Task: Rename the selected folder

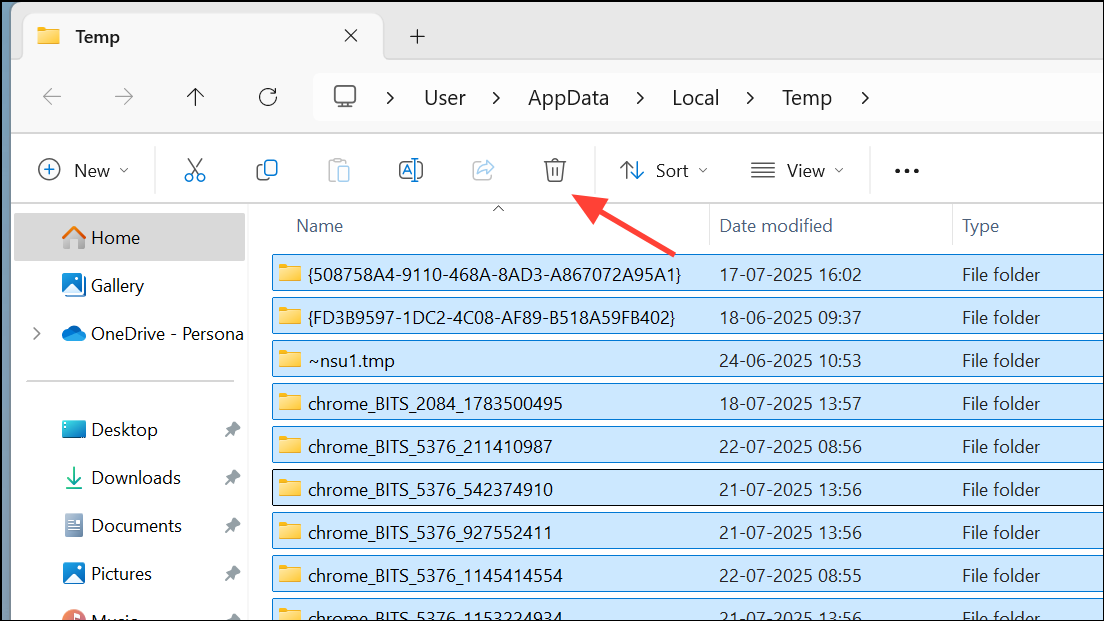Action: pyautogui.click(x=411, y=170)
